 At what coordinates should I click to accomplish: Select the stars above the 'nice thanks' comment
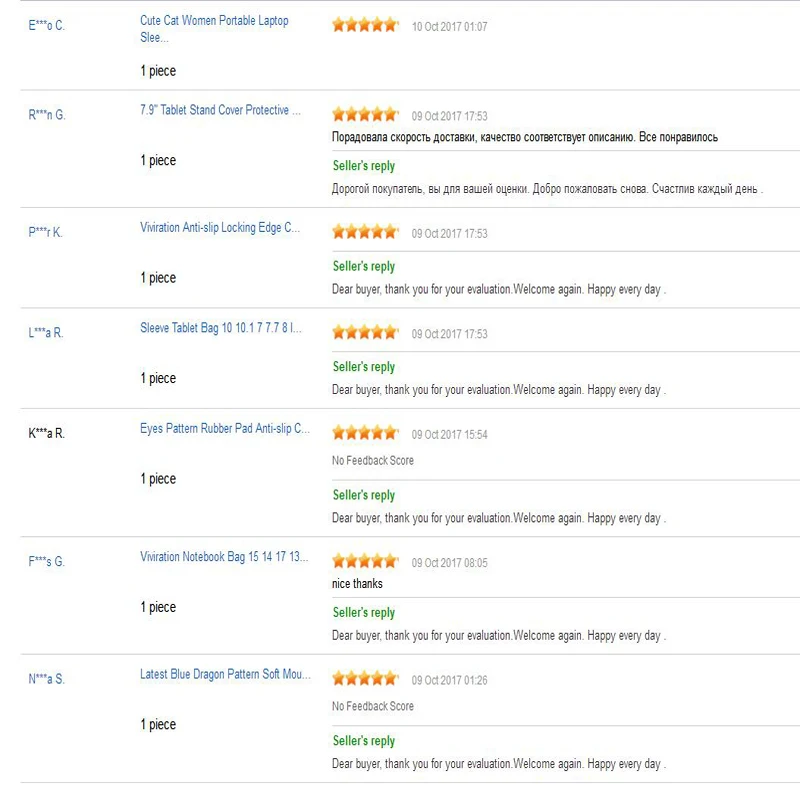[365, 561]
